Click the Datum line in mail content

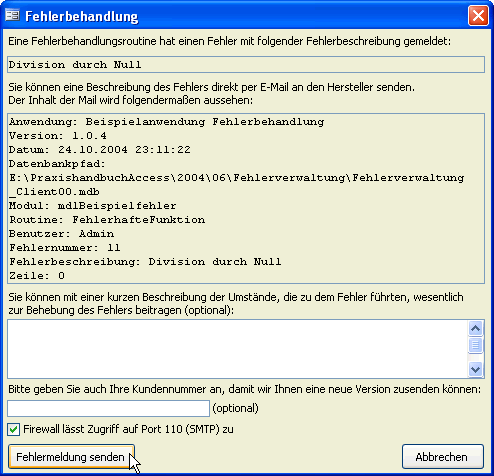(x=100, y=150)
